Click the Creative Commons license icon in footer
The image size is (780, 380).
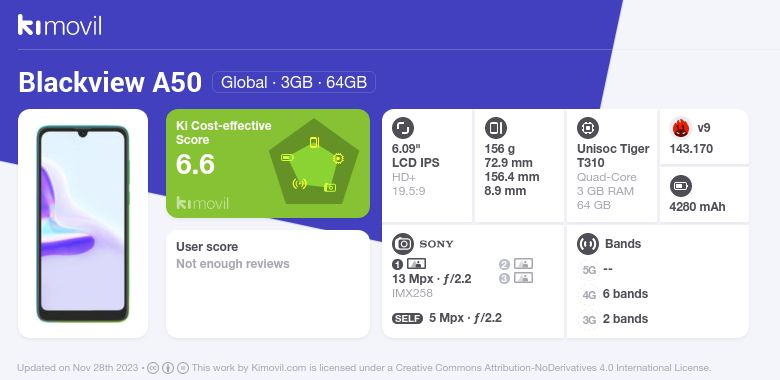153,368
